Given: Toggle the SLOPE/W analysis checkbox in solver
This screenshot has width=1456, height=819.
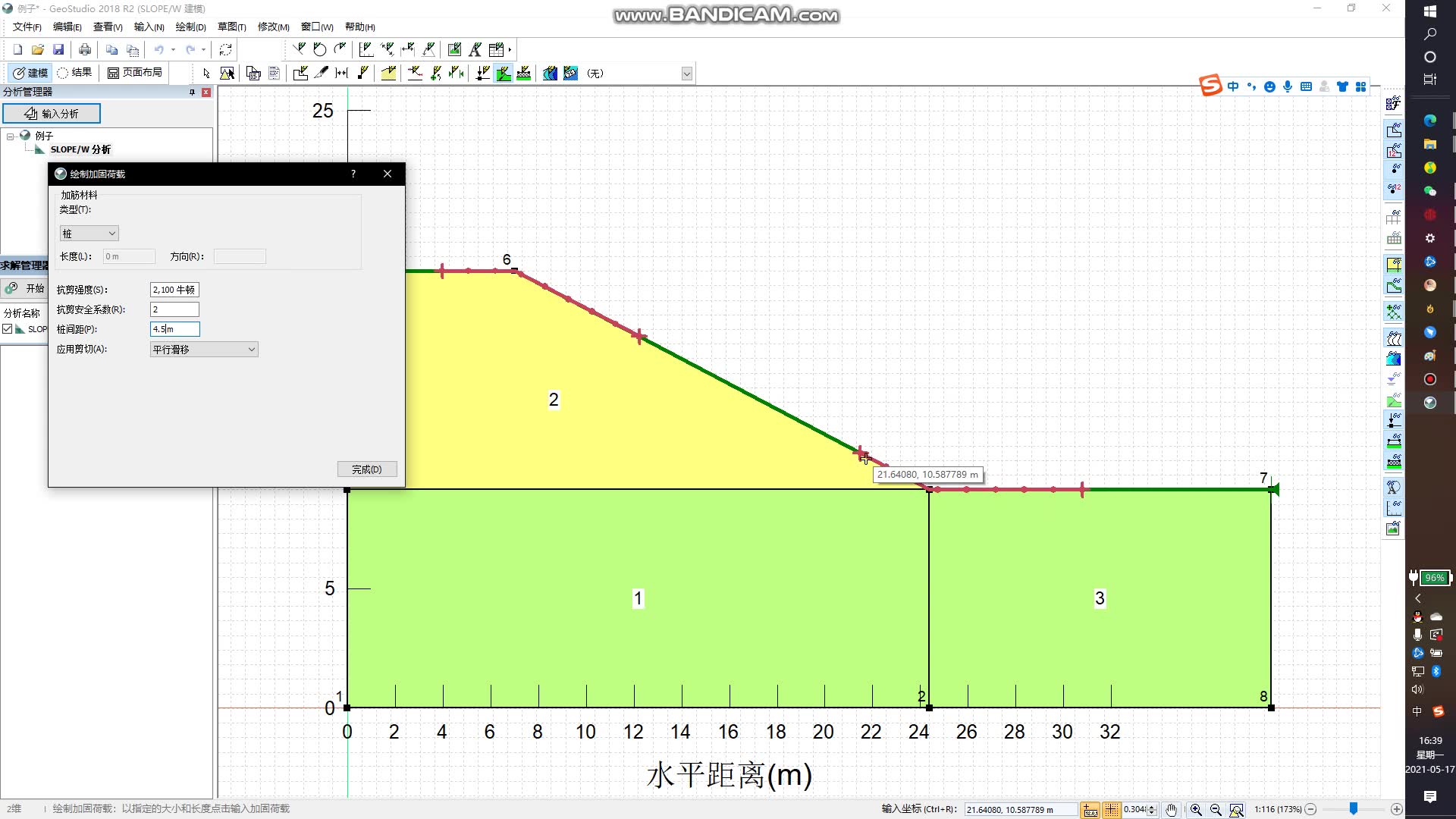Looking at the screenshot, I should [8, 329].
